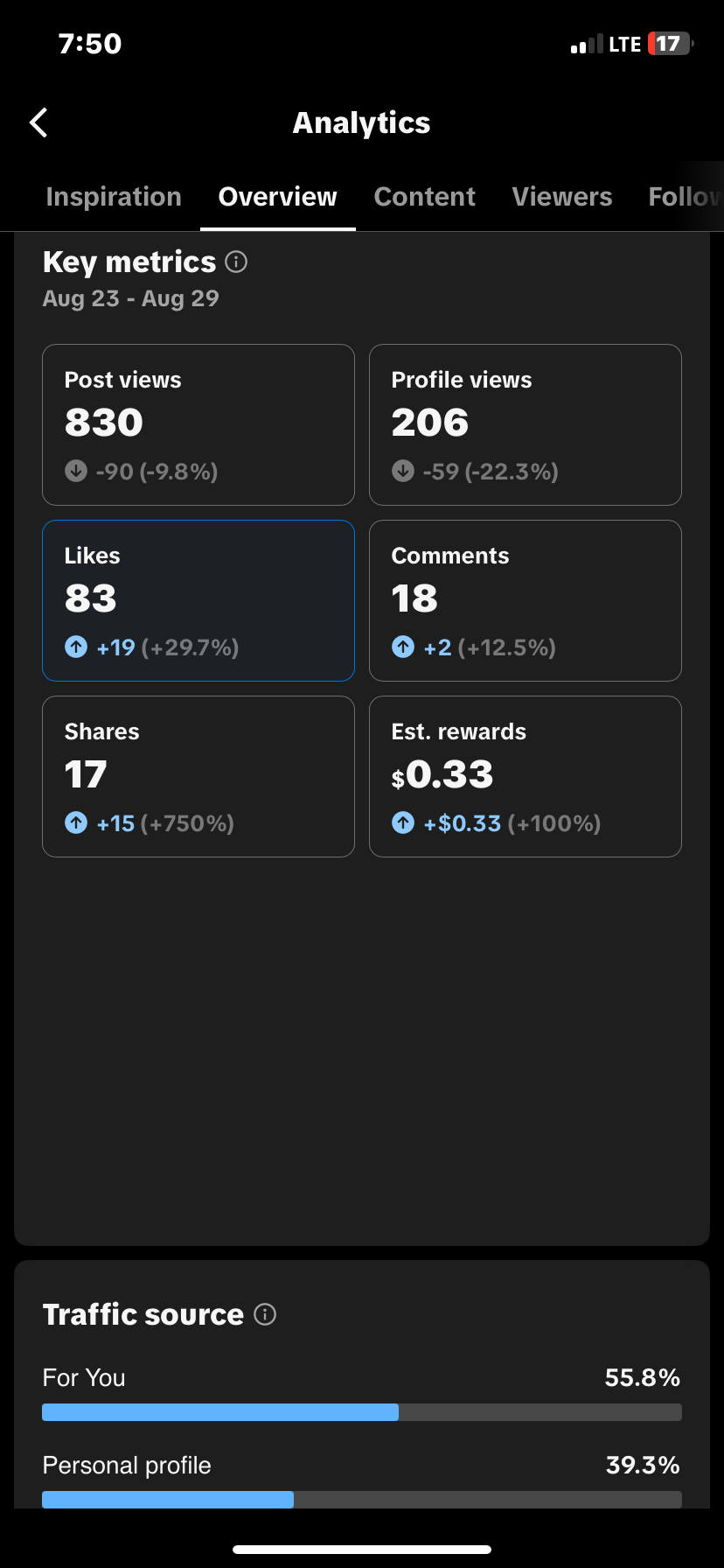Select the Comments metric card
Screen dimensions: 724x1568
526,600
